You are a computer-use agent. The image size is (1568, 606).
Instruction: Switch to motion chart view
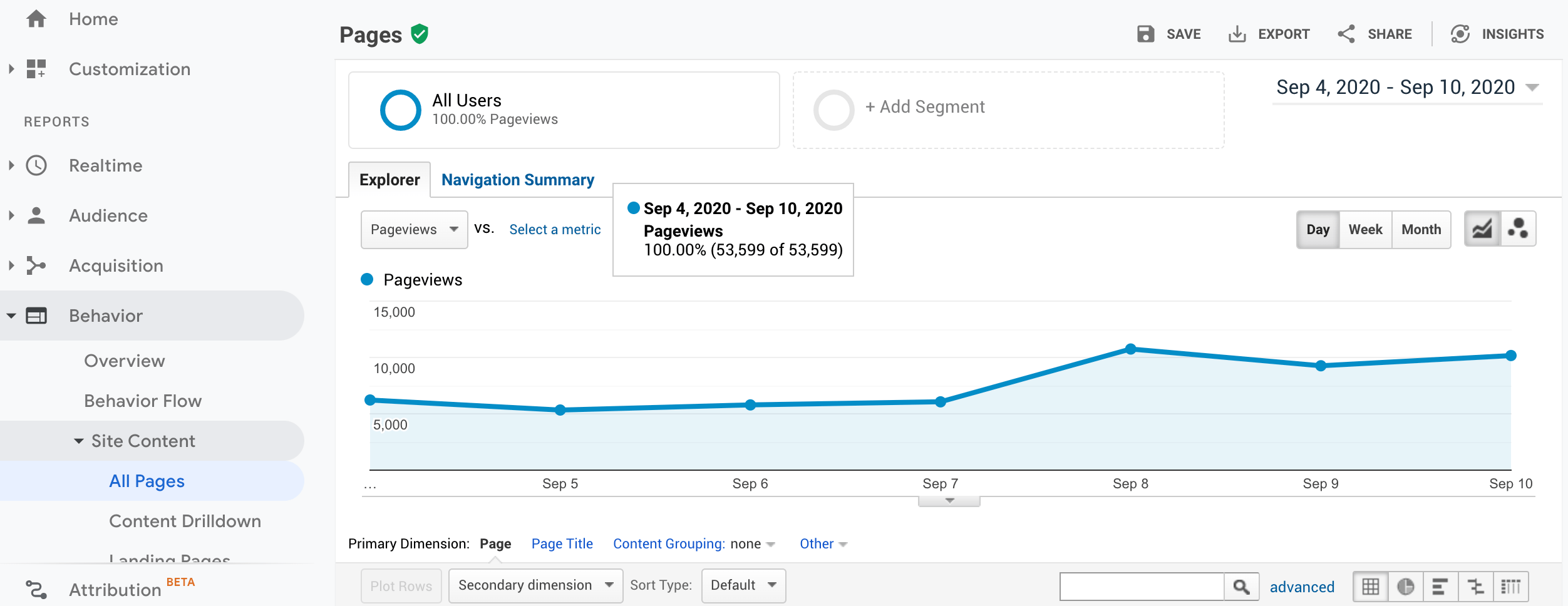point(1518,229)
